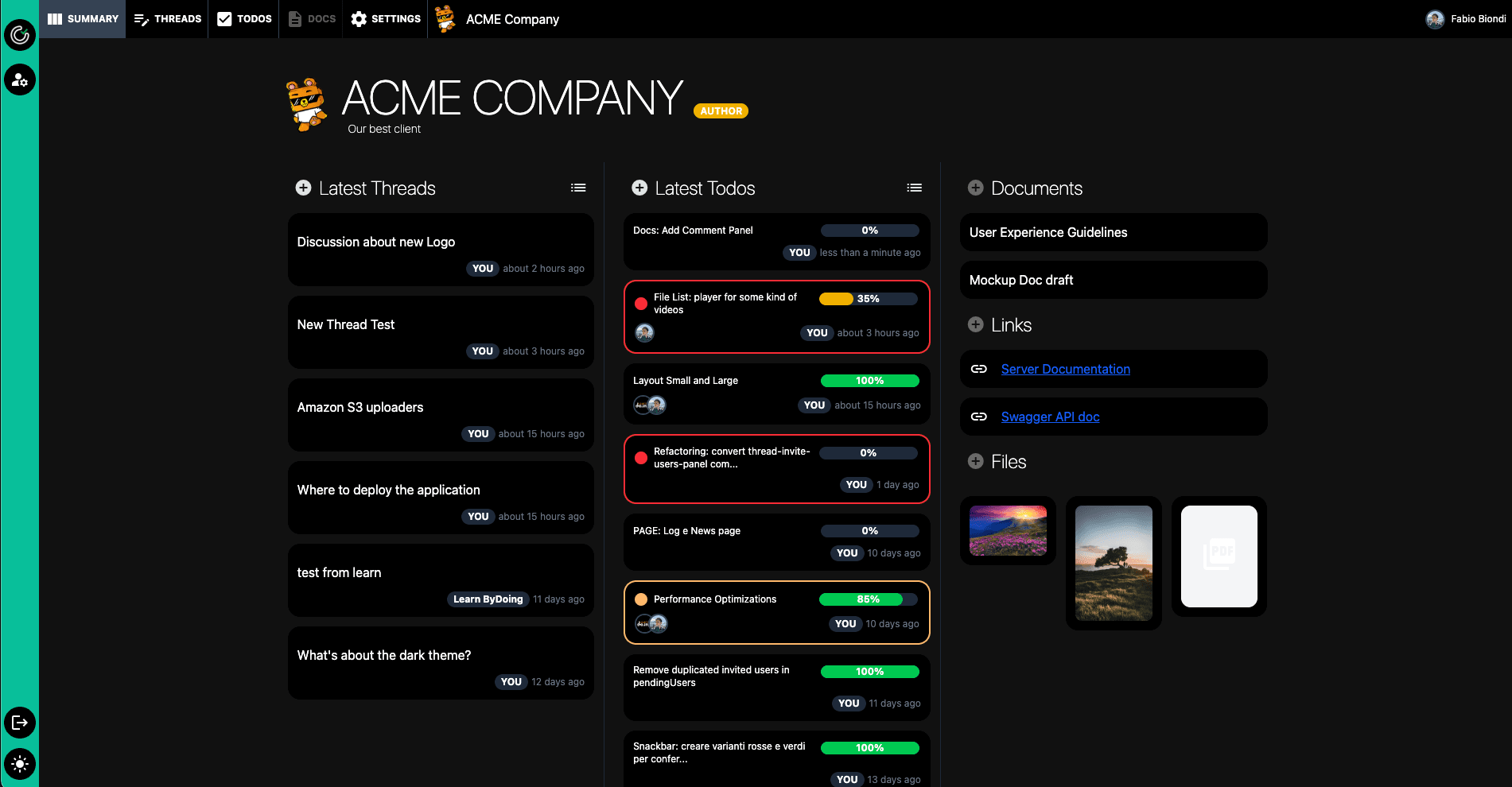The width and height of the screenshot is (1512, 787).
Task: Click red priority dot on Refactoring todo
Action: 641,458
